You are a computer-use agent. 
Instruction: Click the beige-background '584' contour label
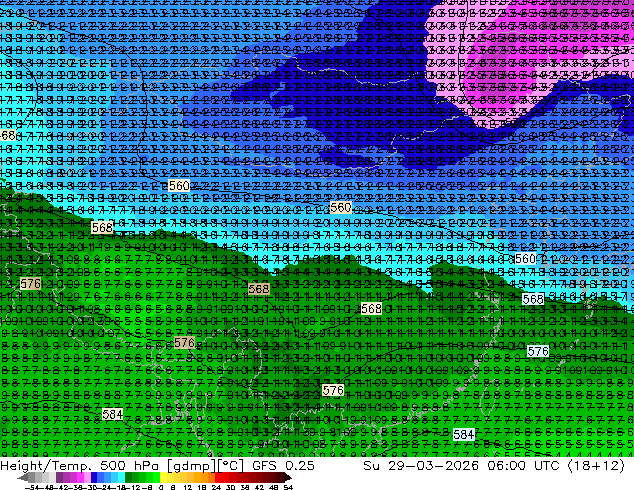112,414
